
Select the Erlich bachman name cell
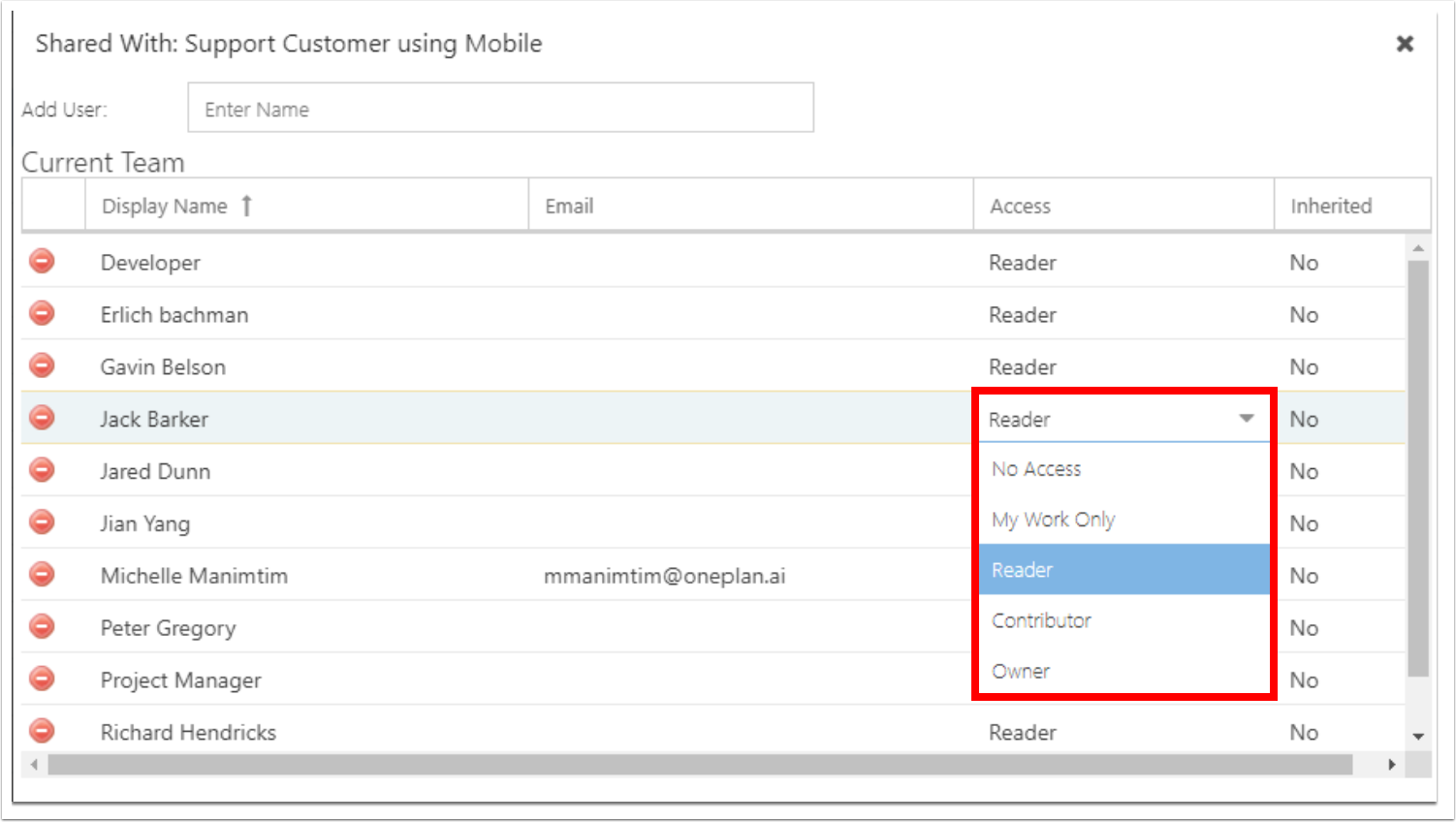coord(306,314)
